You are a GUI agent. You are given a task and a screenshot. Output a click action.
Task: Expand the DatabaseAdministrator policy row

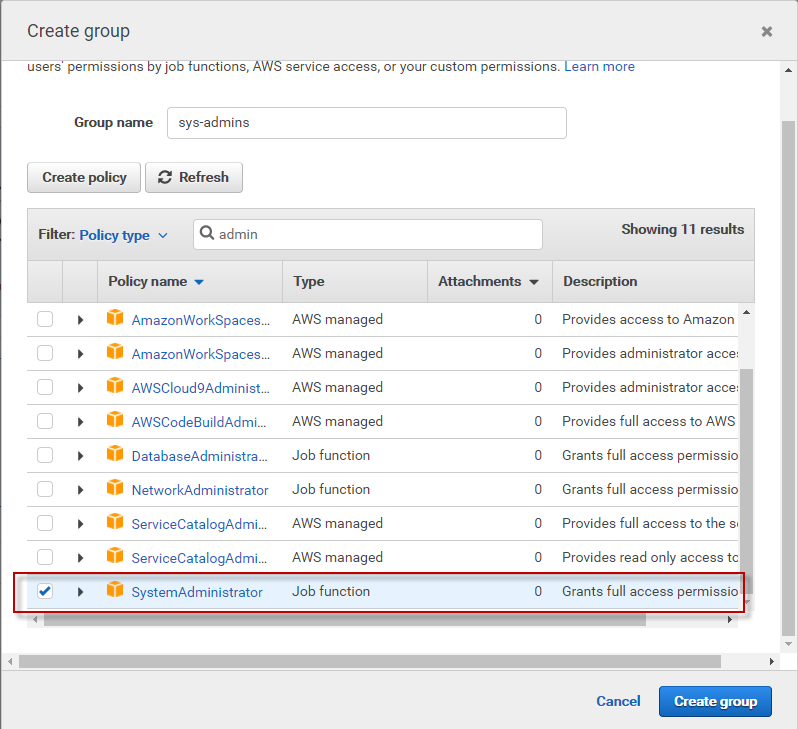80,456
